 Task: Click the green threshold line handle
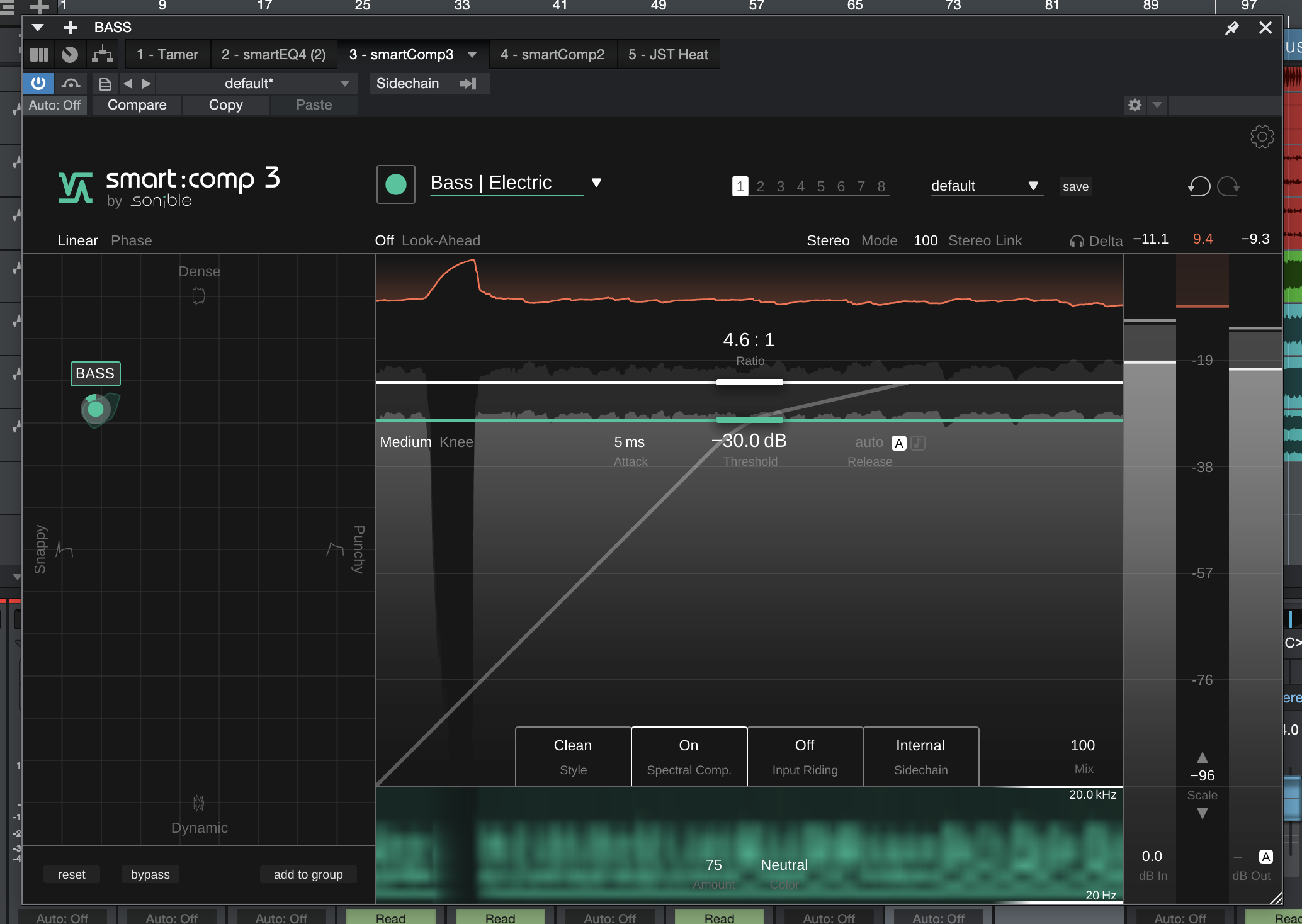pos(750,419)
